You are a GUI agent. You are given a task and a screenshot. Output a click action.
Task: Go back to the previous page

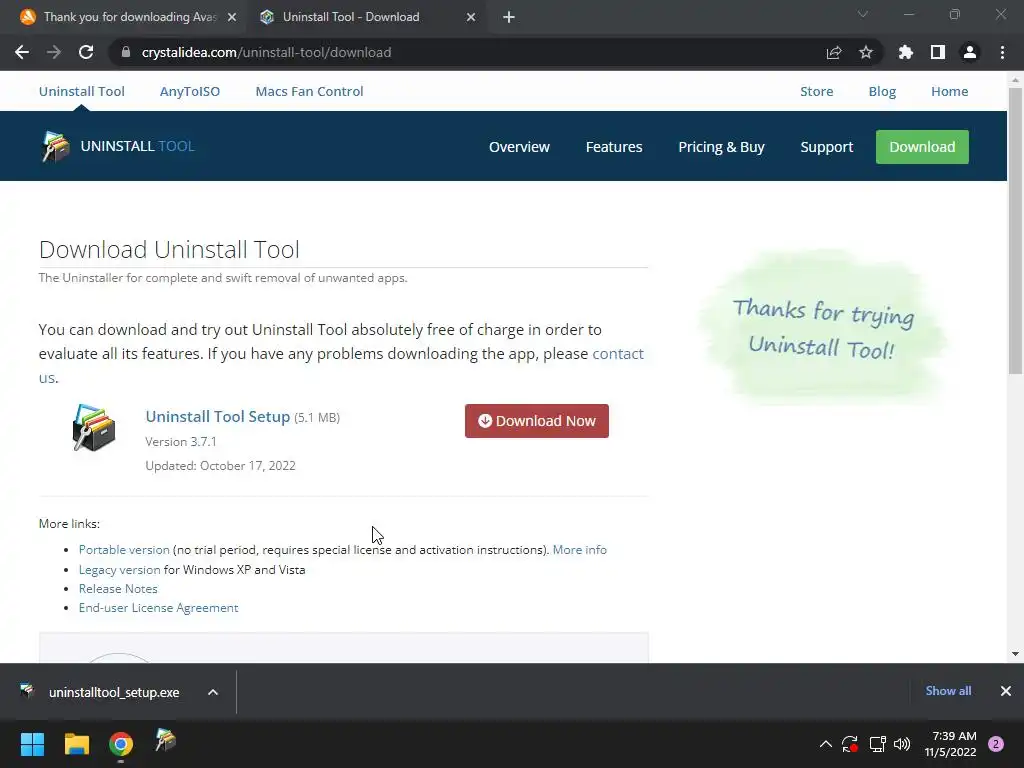click(x=22, y=52)
